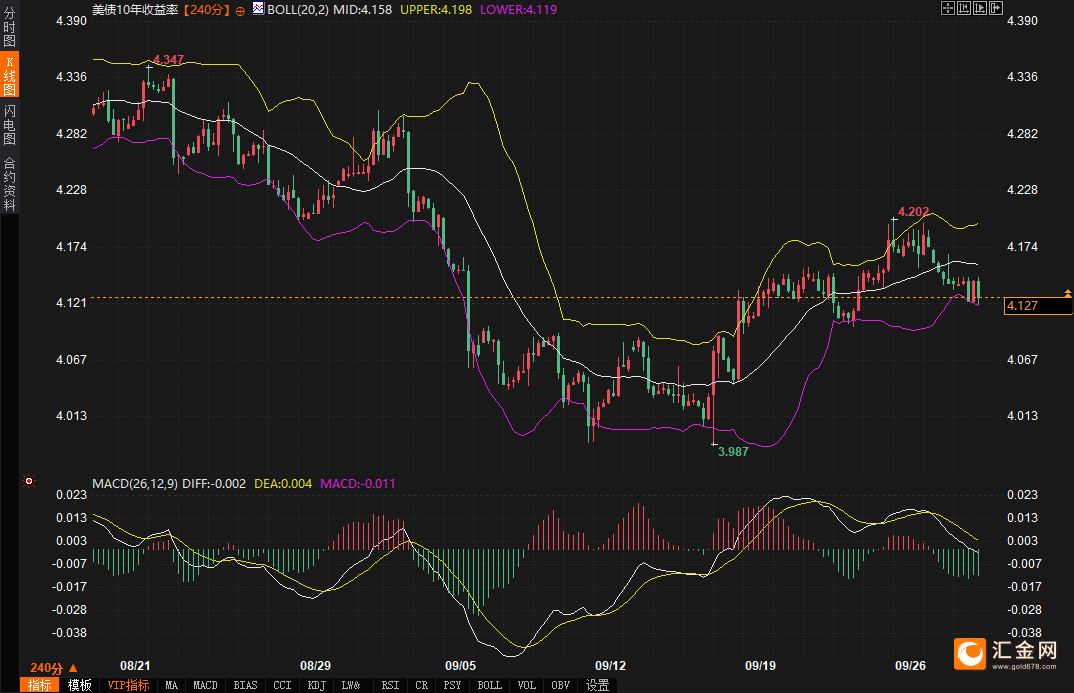The image size is (1074, 693).
Task: Click the 09/12 date on time axis
Action: pyautogui.click(x=610, y=666)
